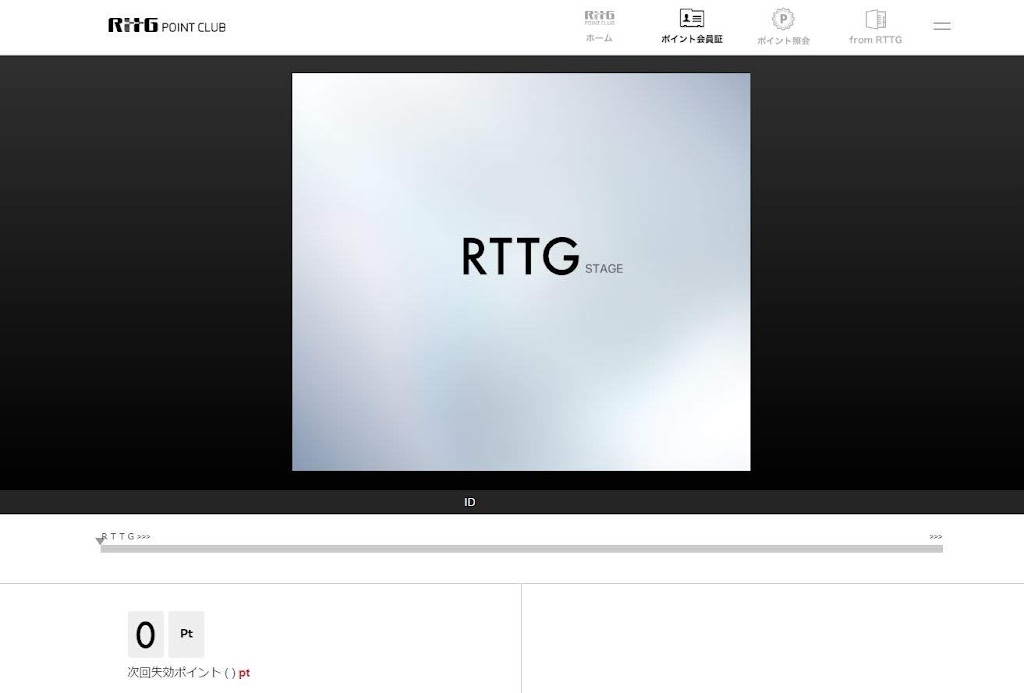Expand the >>> arrows on the right side

[936, 536]
